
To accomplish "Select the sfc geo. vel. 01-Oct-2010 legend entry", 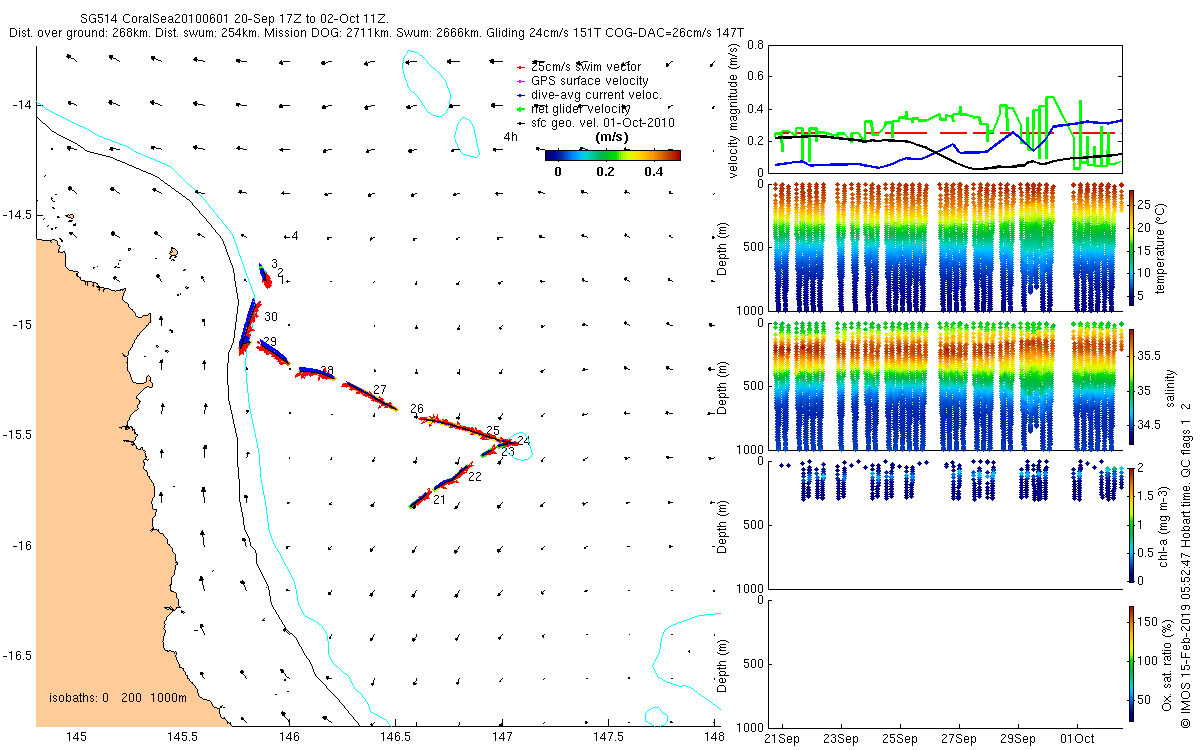I will click(602, 123).
